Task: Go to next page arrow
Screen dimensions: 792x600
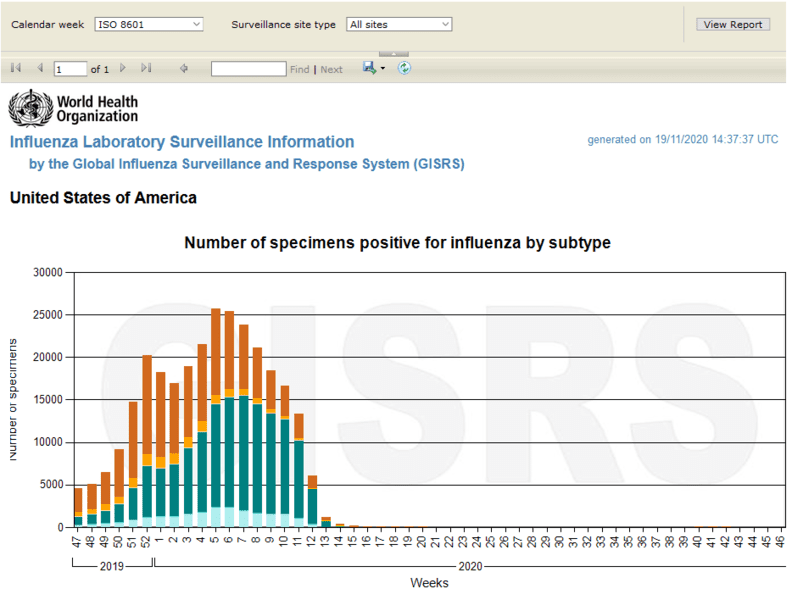Action: click(123, 68)
